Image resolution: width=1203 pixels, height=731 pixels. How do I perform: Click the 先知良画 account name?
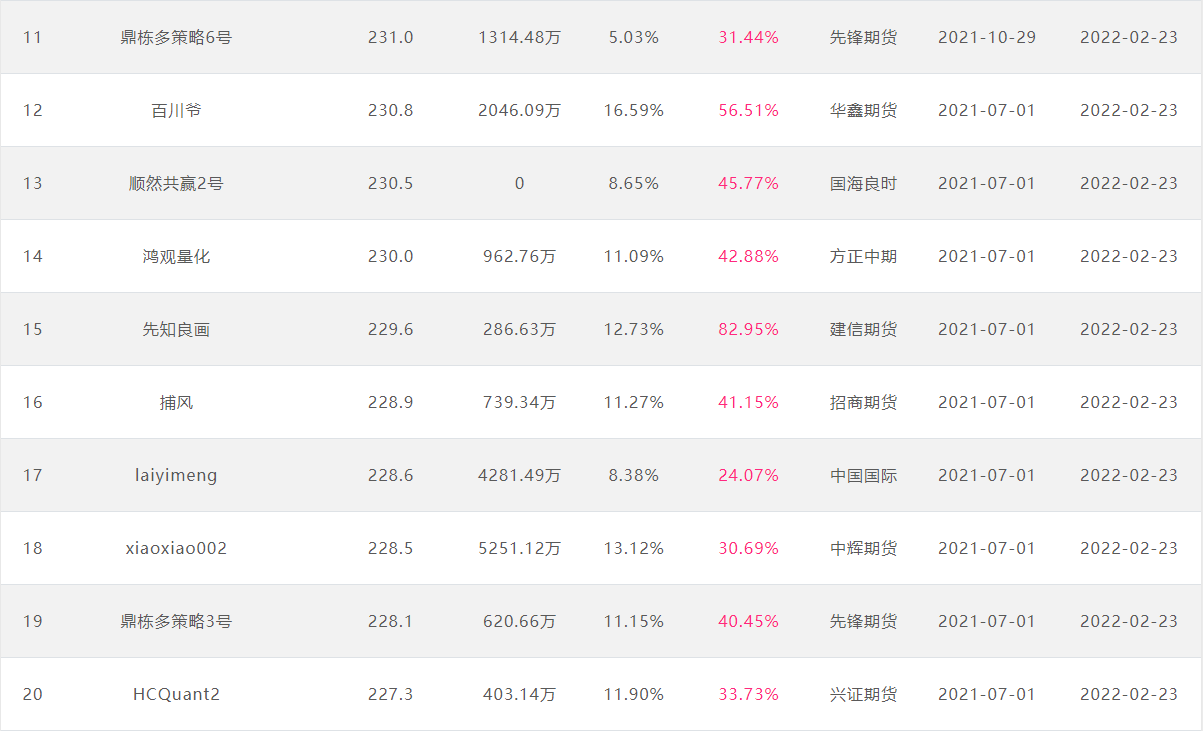(x=176, y=329)
